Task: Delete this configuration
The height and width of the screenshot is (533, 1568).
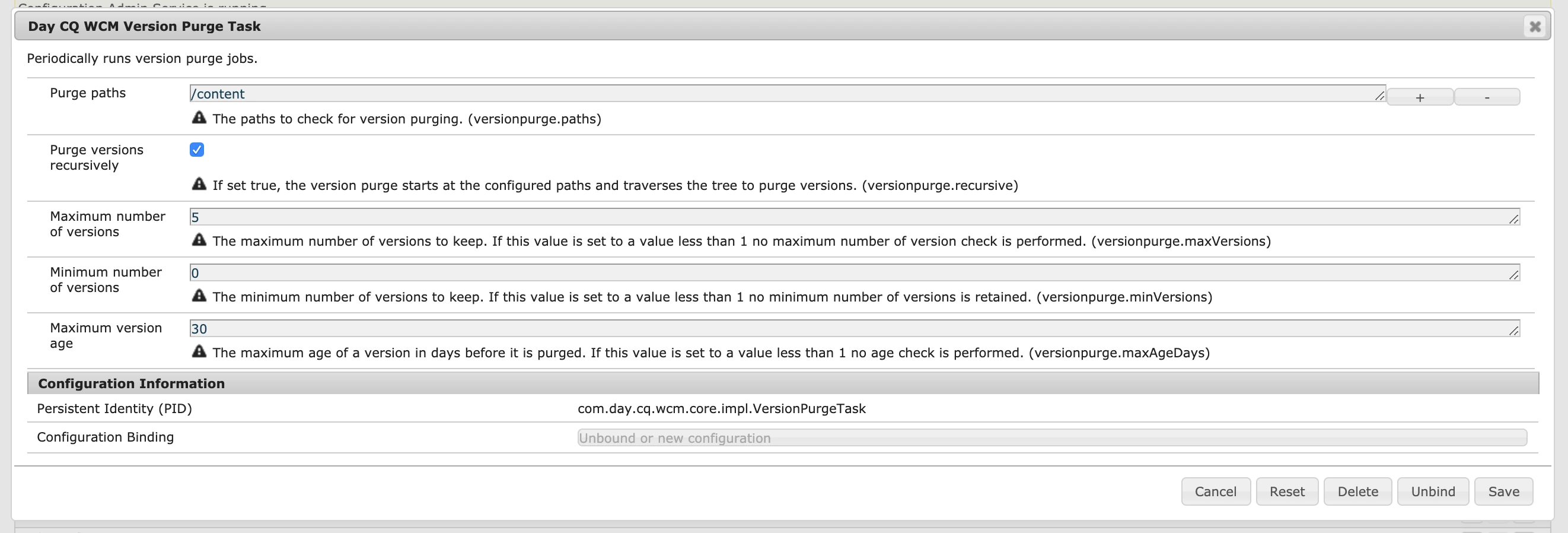Action: pyautogui.click(x=1357, y=491)
